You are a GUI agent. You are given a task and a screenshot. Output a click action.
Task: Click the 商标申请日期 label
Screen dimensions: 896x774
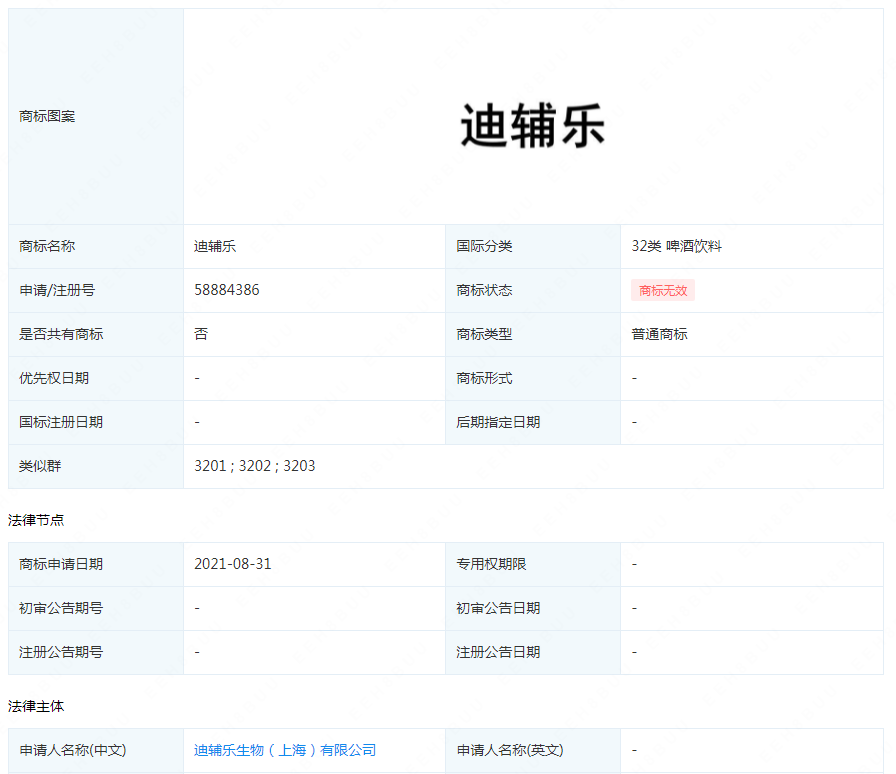[x=61, y=564]
